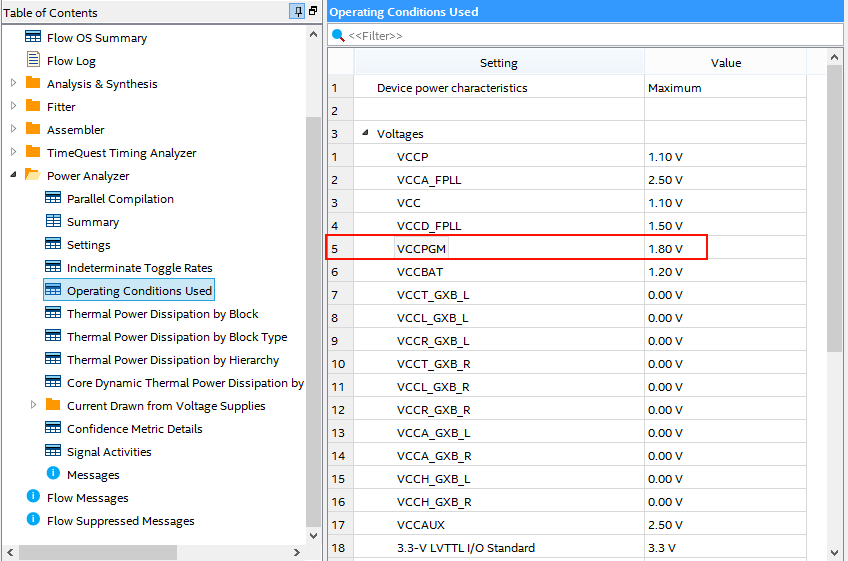Click the filter search magnifier icon
The height and width of the screenshot is (561, 848).
[x=338, y=35]
